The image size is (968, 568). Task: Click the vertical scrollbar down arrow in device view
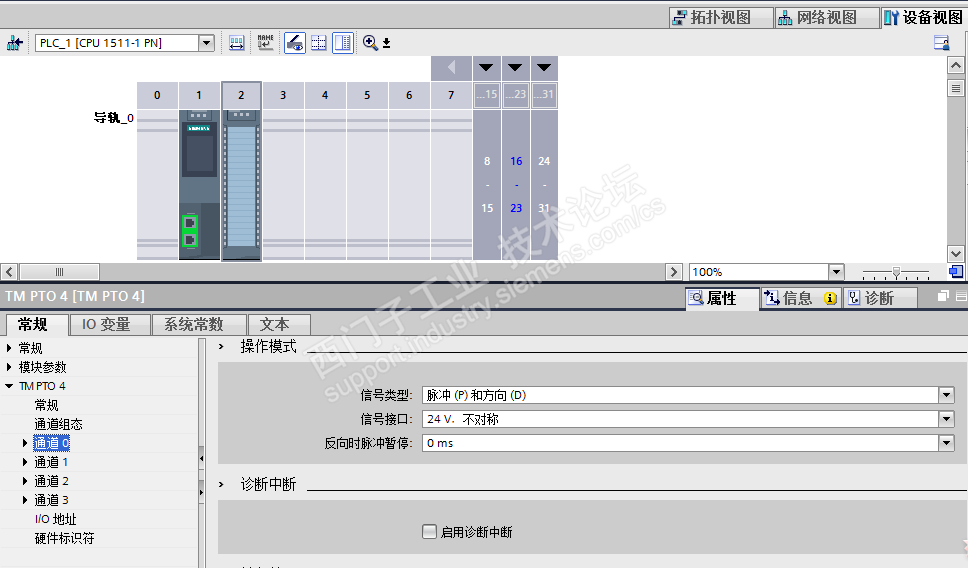(x=956, y=254)
